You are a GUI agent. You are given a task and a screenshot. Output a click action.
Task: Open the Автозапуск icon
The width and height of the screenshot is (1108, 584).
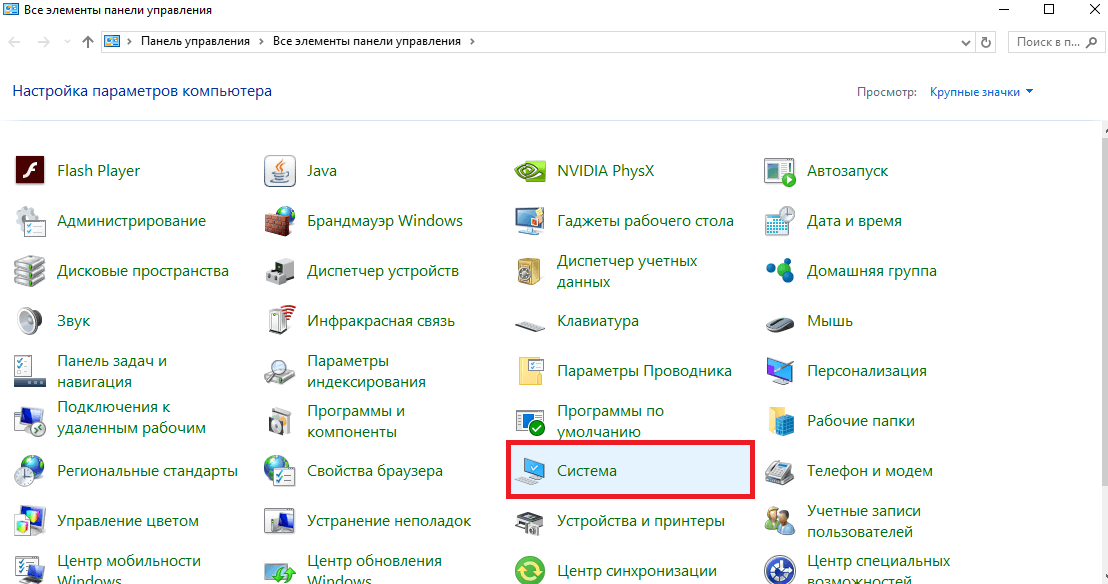point(780,171)
